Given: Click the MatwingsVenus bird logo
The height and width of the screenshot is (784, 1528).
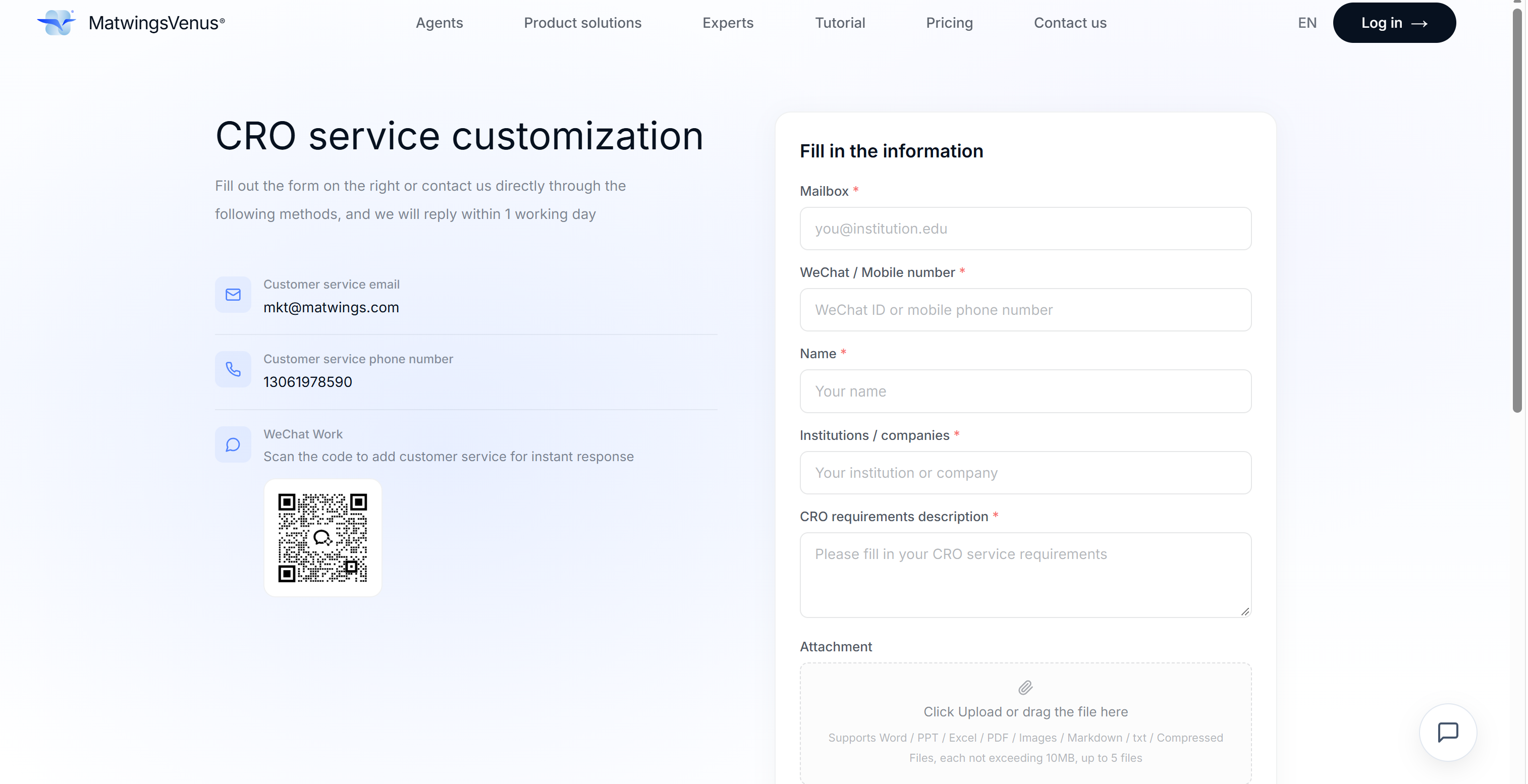Looking at the screenshot, I should point(57,23).
